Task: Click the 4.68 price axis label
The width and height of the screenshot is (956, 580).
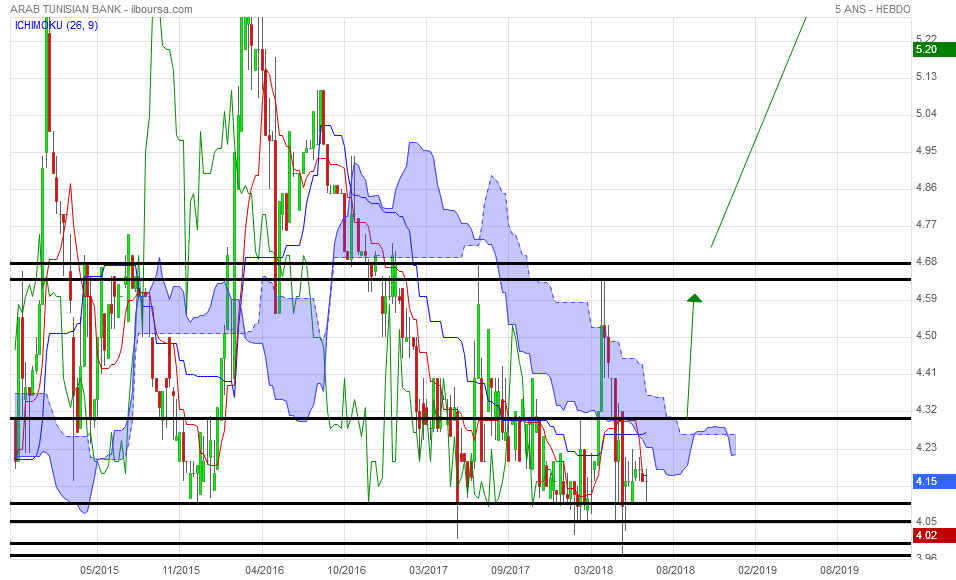Action: click(927, 262)
